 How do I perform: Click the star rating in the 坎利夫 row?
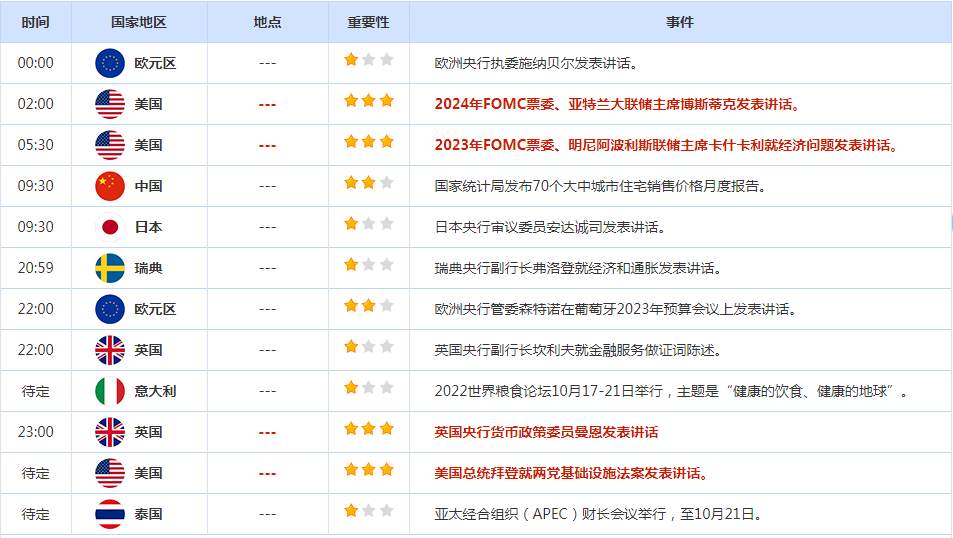click(368, 347)
